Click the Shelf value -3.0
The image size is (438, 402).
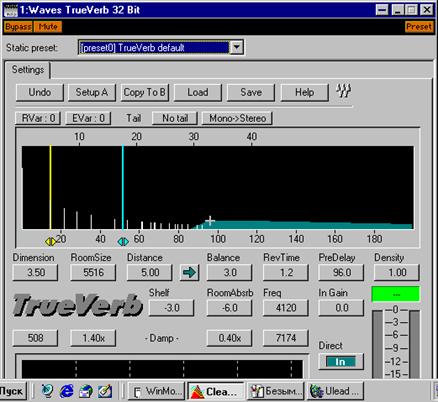coord(171,308)
